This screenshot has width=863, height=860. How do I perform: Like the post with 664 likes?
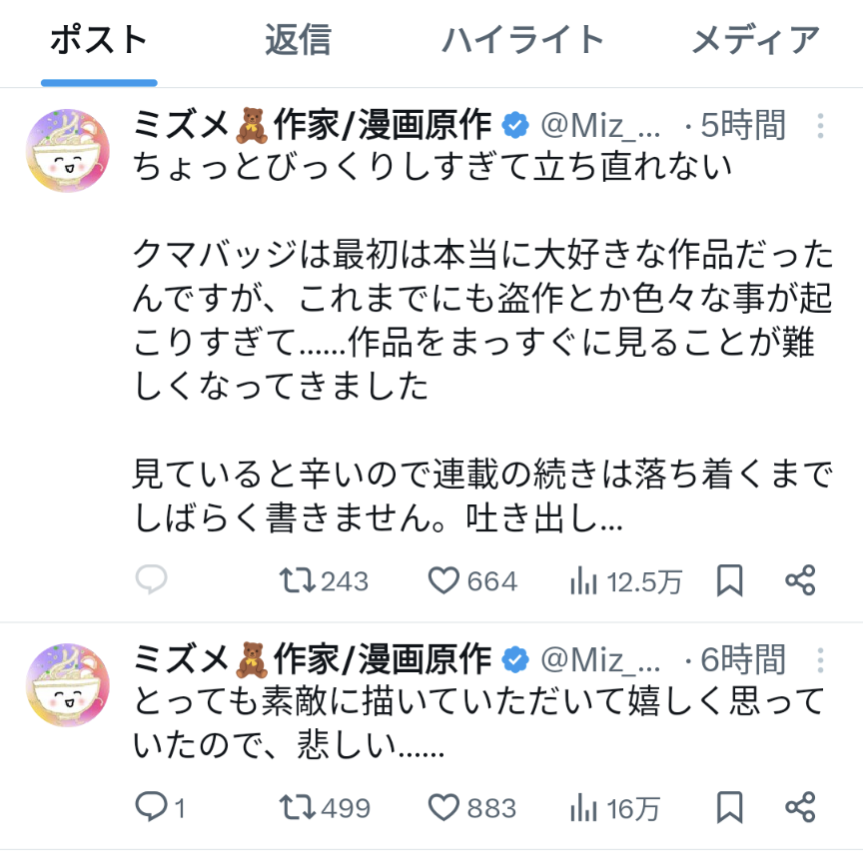click(443, 580)
